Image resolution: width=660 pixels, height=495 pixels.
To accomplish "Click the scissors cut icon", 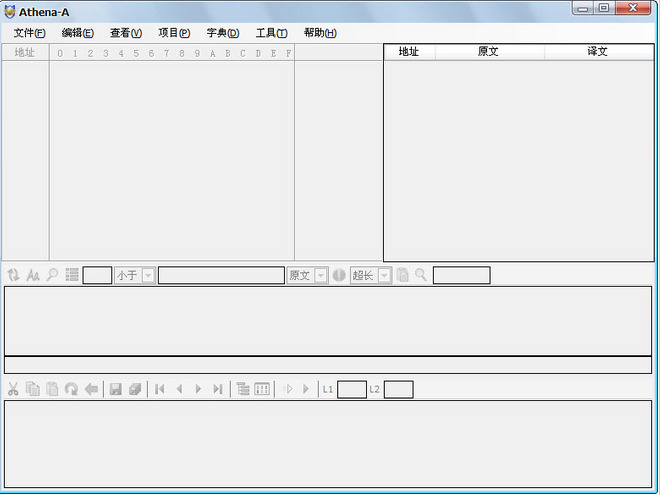I will pos(13,389).
